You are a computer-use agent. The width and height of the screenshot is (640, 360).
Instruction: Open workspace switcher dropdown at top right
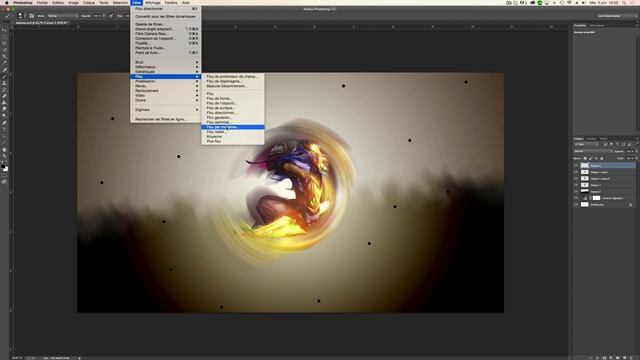(x=617, y=16)
